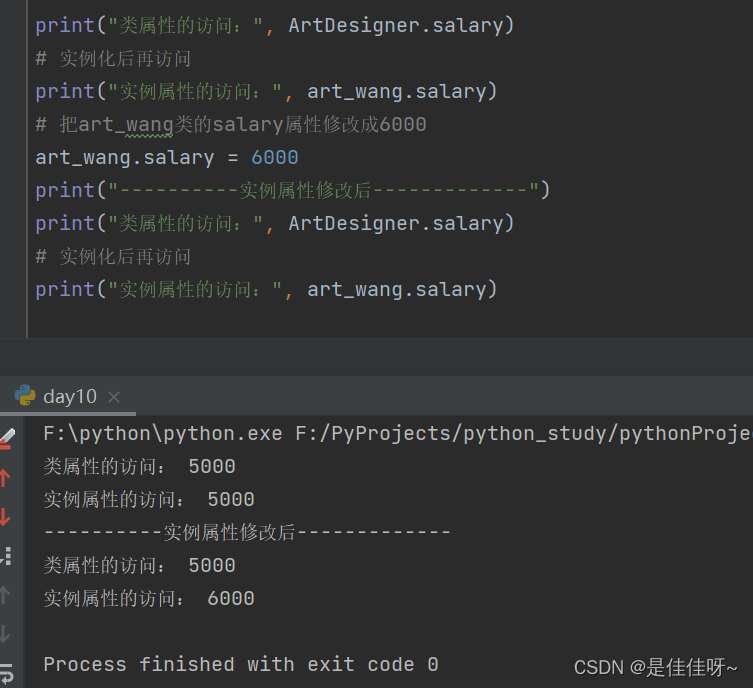Click the red down arrow in the run toolbar
The height and width of the screenshot is (688, 753).
(5, 517)
